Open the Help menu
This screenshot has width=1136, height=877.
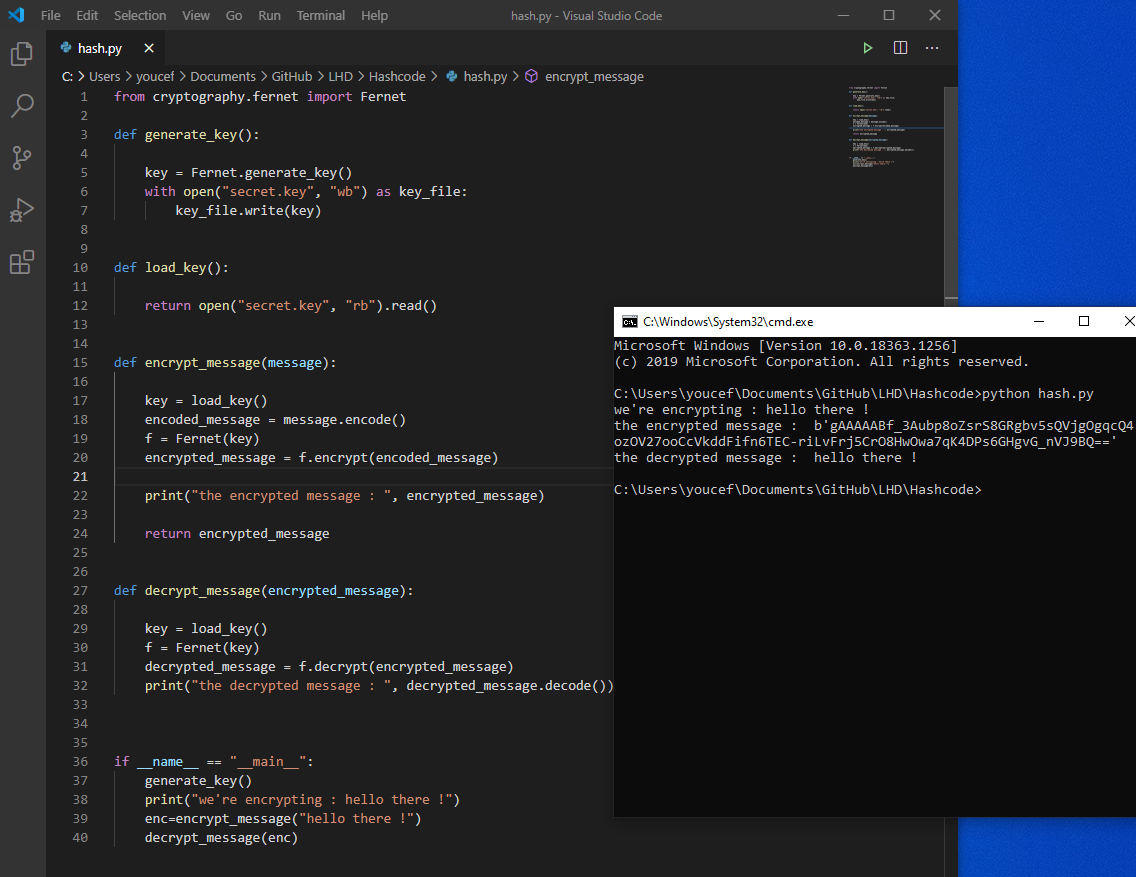tap(375, 15)
